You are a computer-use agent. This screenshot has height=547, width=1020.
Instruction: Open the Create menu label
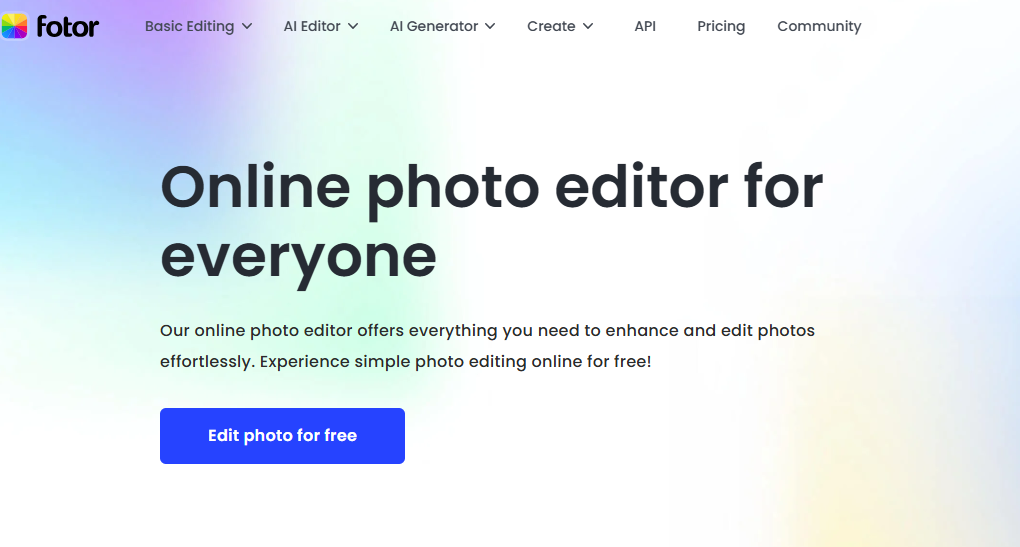point(551,26)
